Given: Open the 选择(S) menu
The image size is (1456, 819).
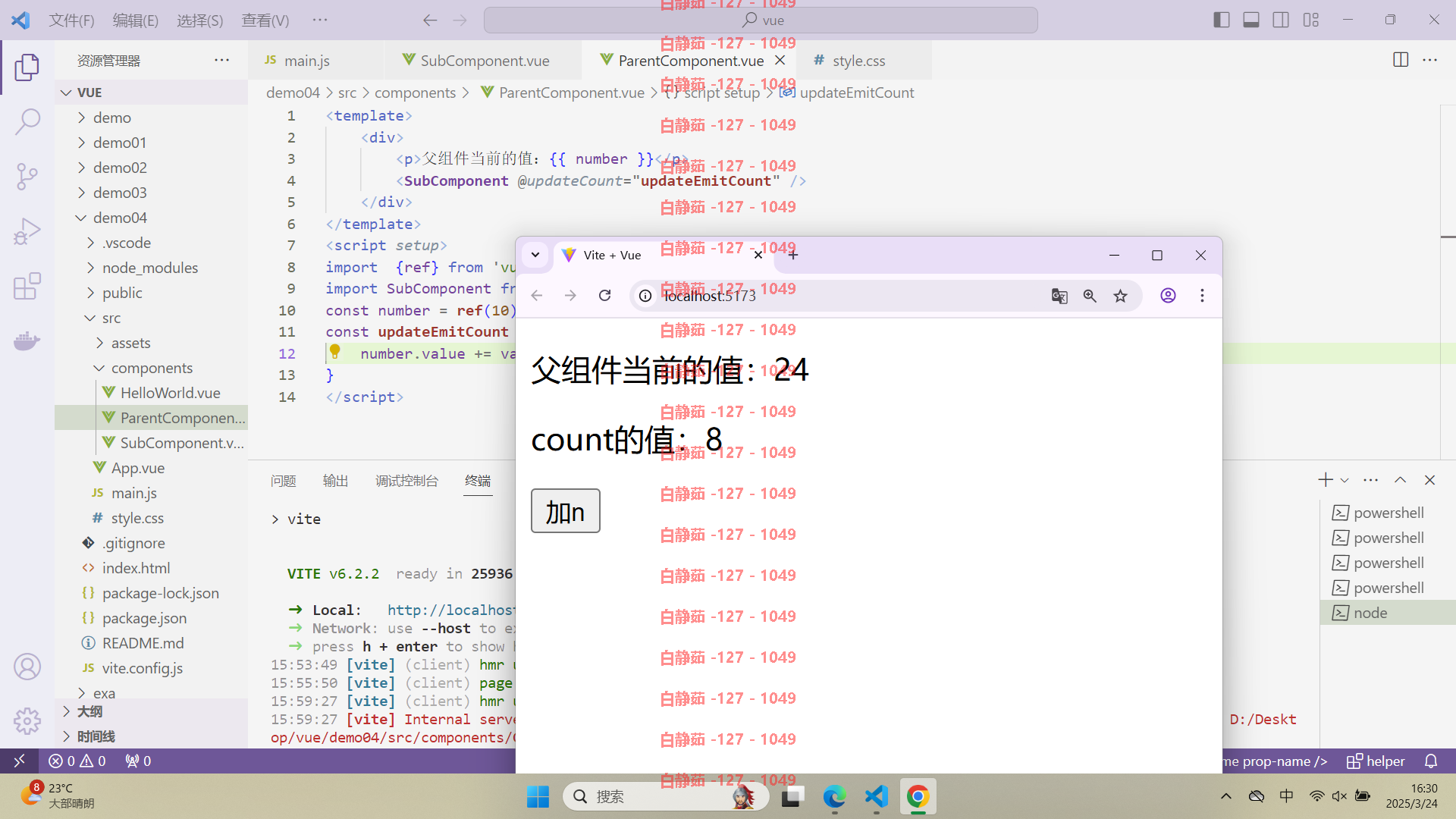Looking at the screenshot, I should click(x=200, y=20).
